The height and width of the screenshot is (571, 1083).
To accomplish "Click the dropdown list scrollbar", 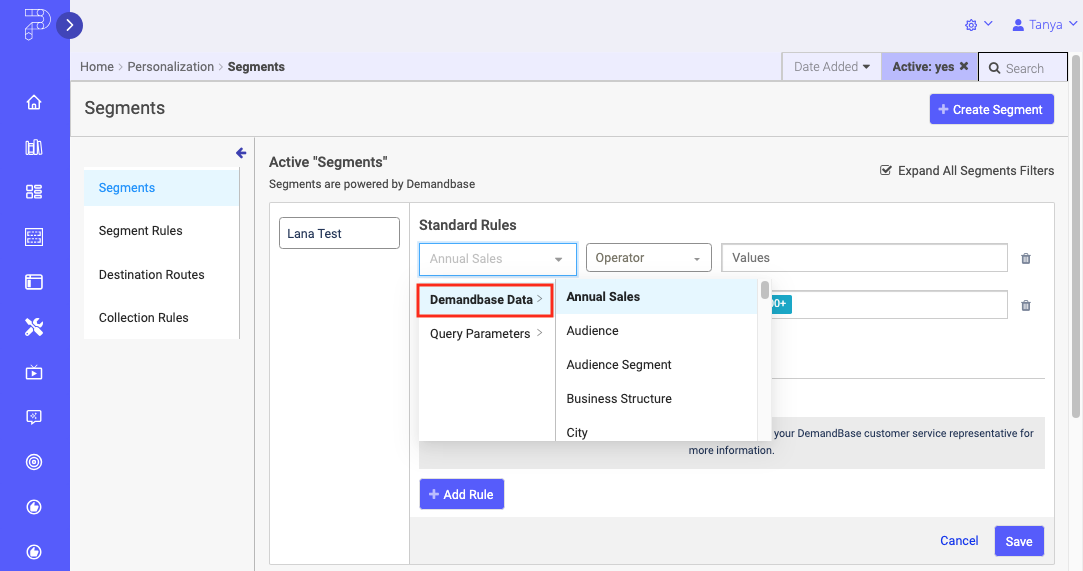I will point(765,291).
